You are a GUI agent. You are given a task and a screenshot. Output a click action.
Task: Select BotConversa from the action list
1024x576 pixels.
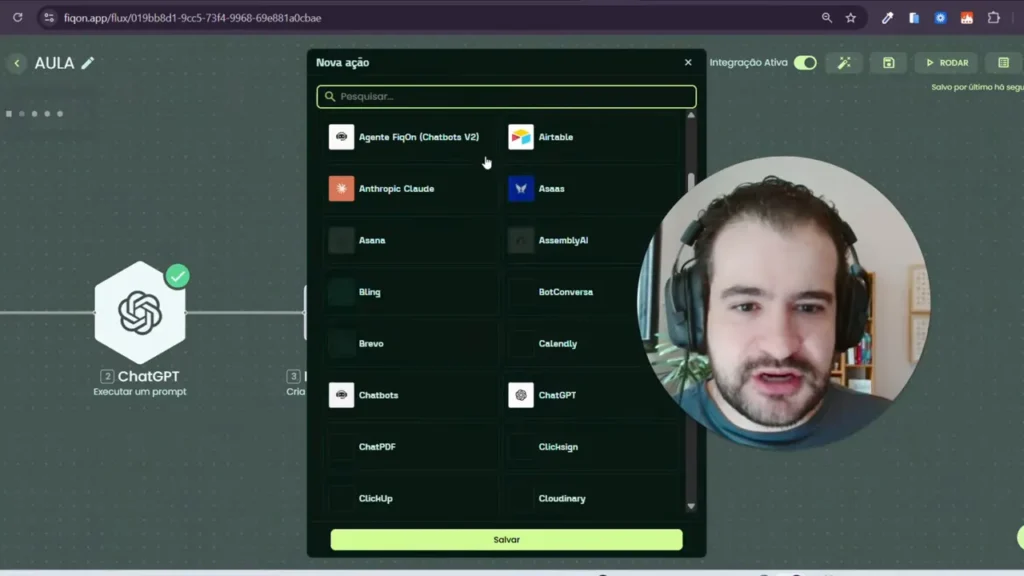pos(565,292)
